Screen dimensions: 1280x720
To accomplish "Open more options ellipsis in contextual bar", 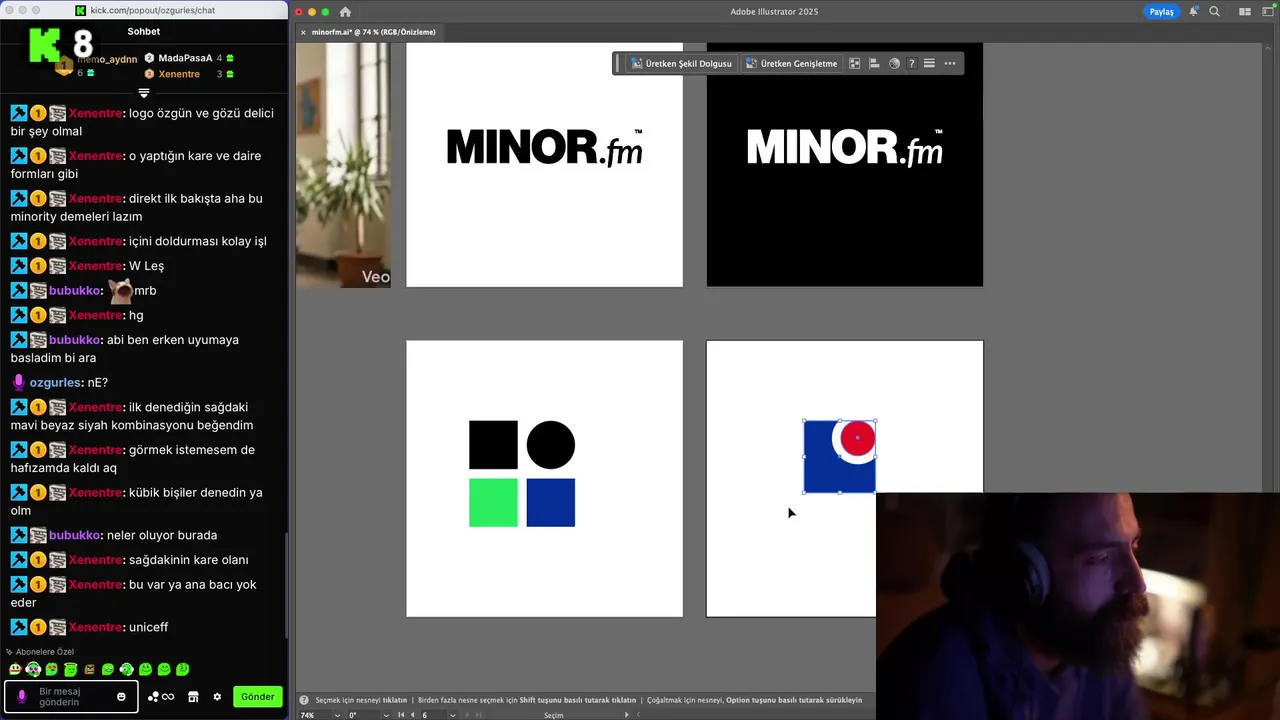I will point(950,64).
